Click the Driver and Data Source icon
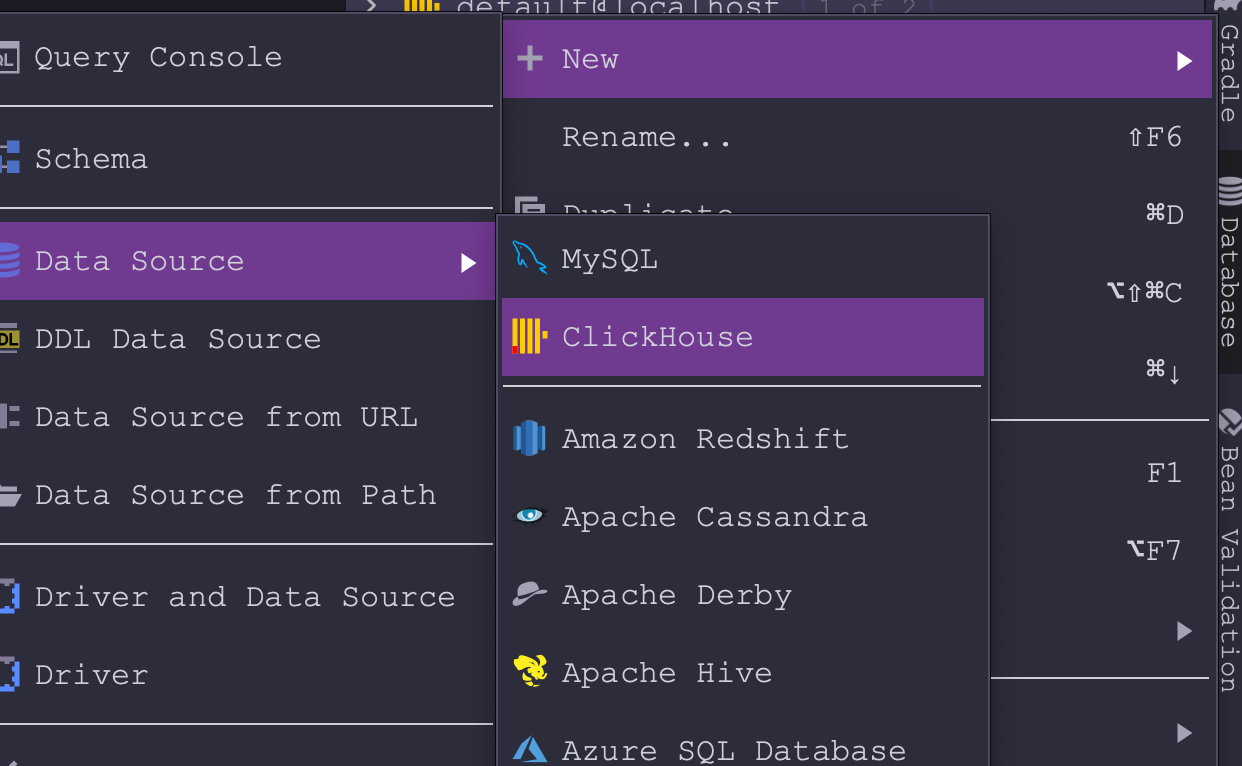Screen dimensions: 1242x766 pyautogui.click(x=8, y=597)
